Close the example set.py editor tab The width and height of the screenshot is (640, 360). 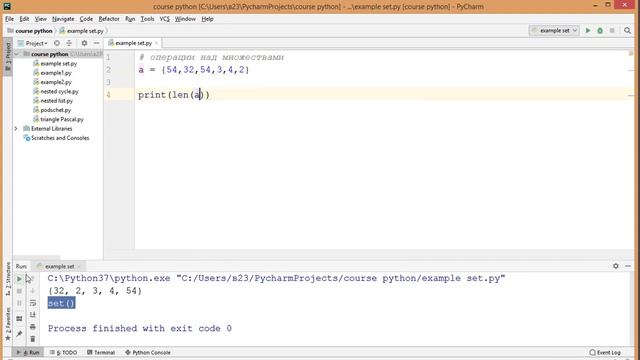[156, 43]
